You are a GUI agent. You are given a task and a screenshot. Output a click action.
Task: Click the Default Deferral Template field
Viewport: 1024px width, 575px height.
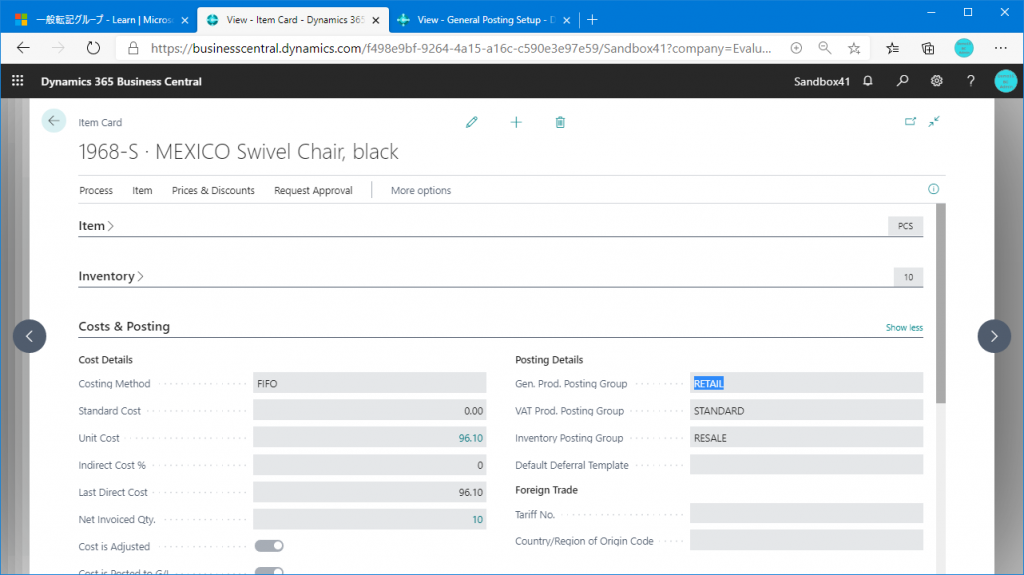point(807,465)
